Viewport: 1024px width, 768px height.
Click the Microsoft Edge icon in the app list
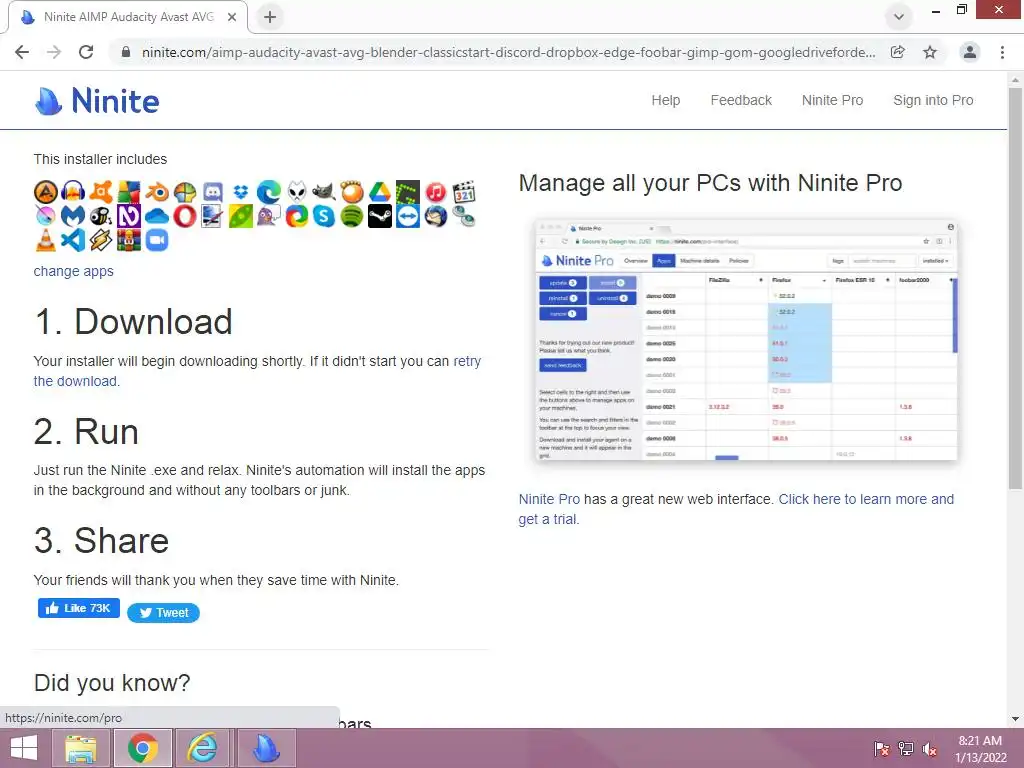tap(268, 192)
